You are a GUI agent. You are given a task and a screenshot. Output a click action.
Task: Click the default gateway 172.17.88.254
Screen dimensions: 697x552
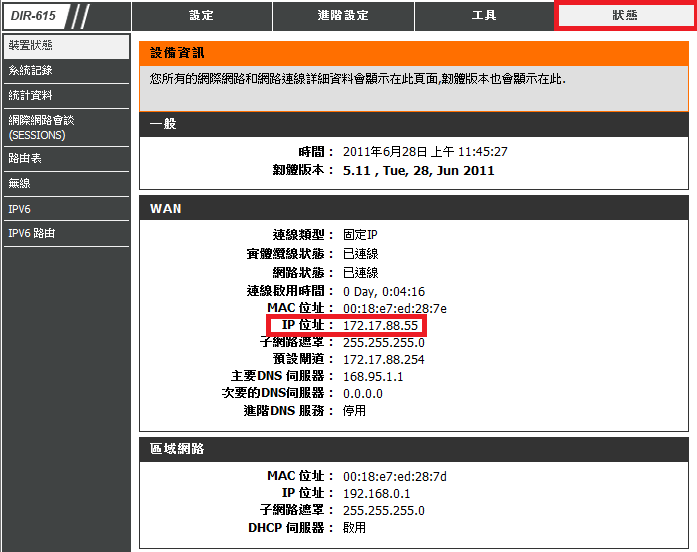[x=383, y=358]
